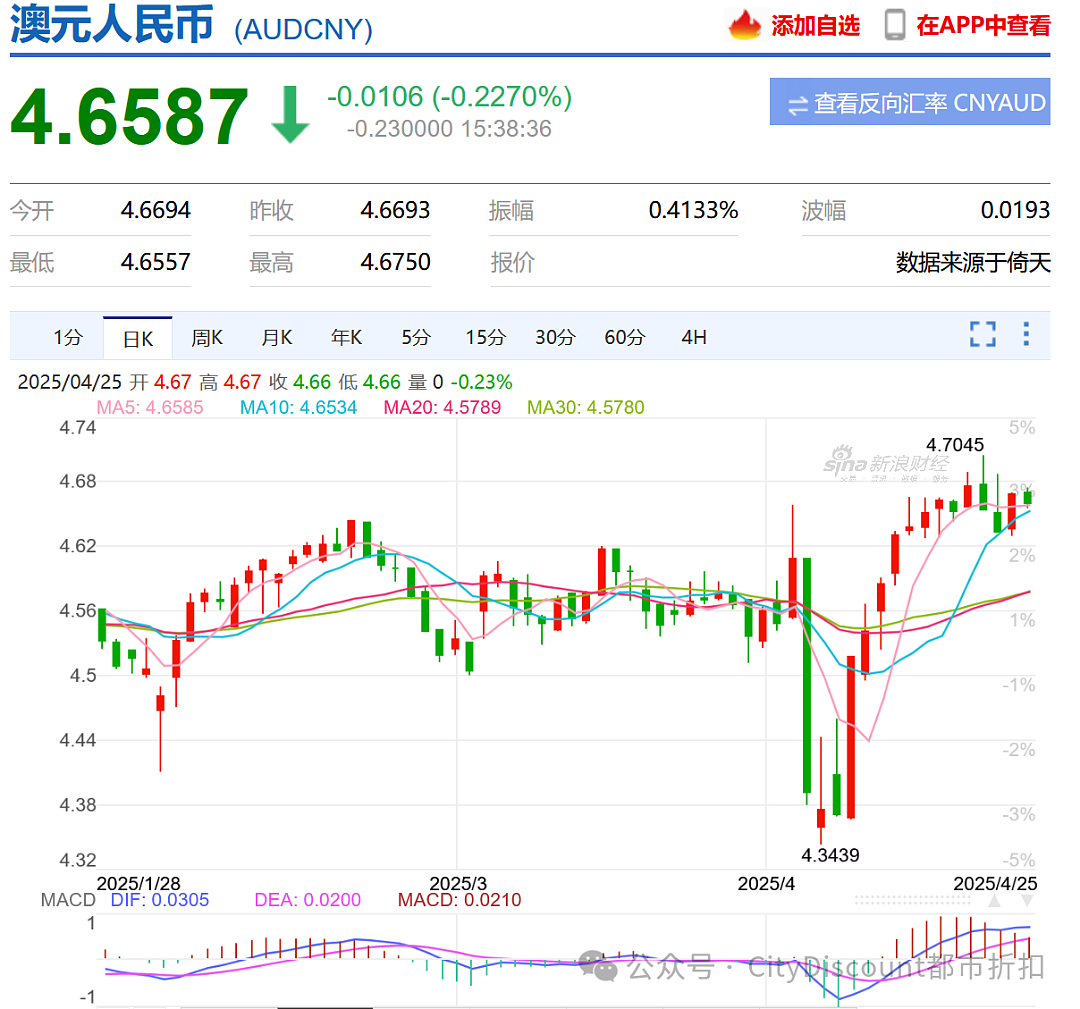The image size is (1080, 1009).
Task: Select the 30分 chart tab
Action: 555,337
